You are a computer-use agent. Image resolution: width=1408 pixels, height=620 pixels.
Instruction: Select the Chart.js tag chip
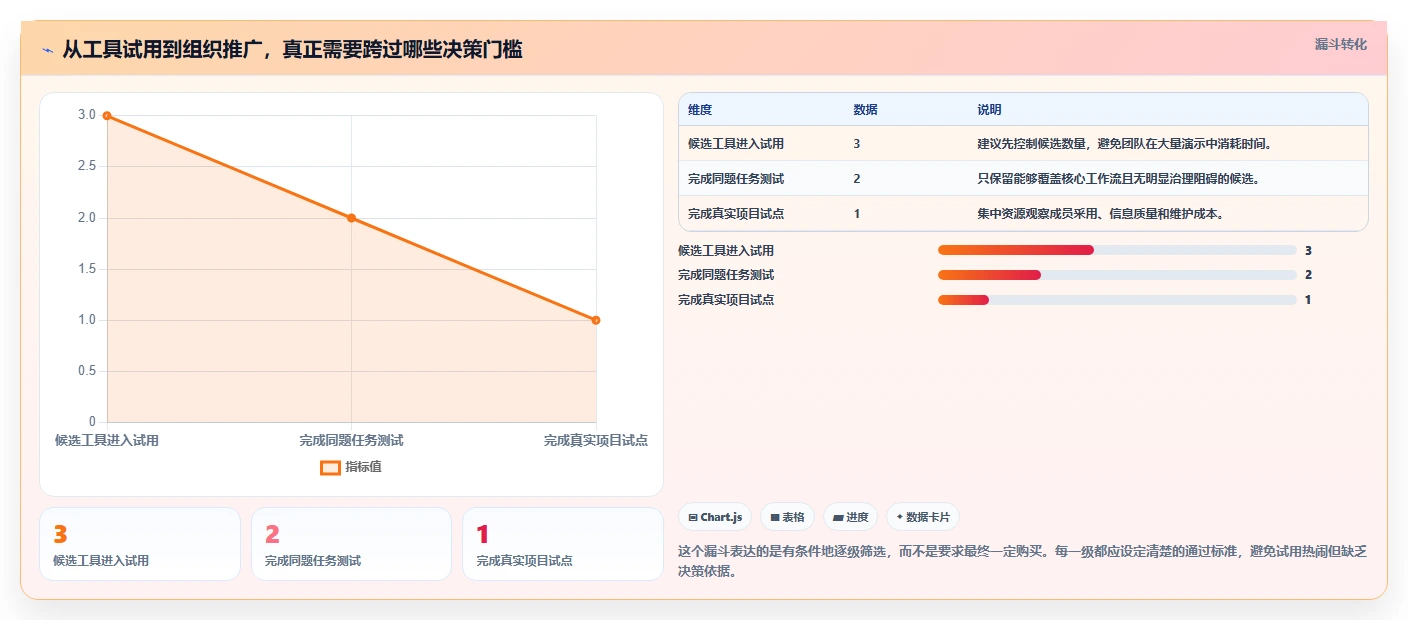[x=715, y=517]
